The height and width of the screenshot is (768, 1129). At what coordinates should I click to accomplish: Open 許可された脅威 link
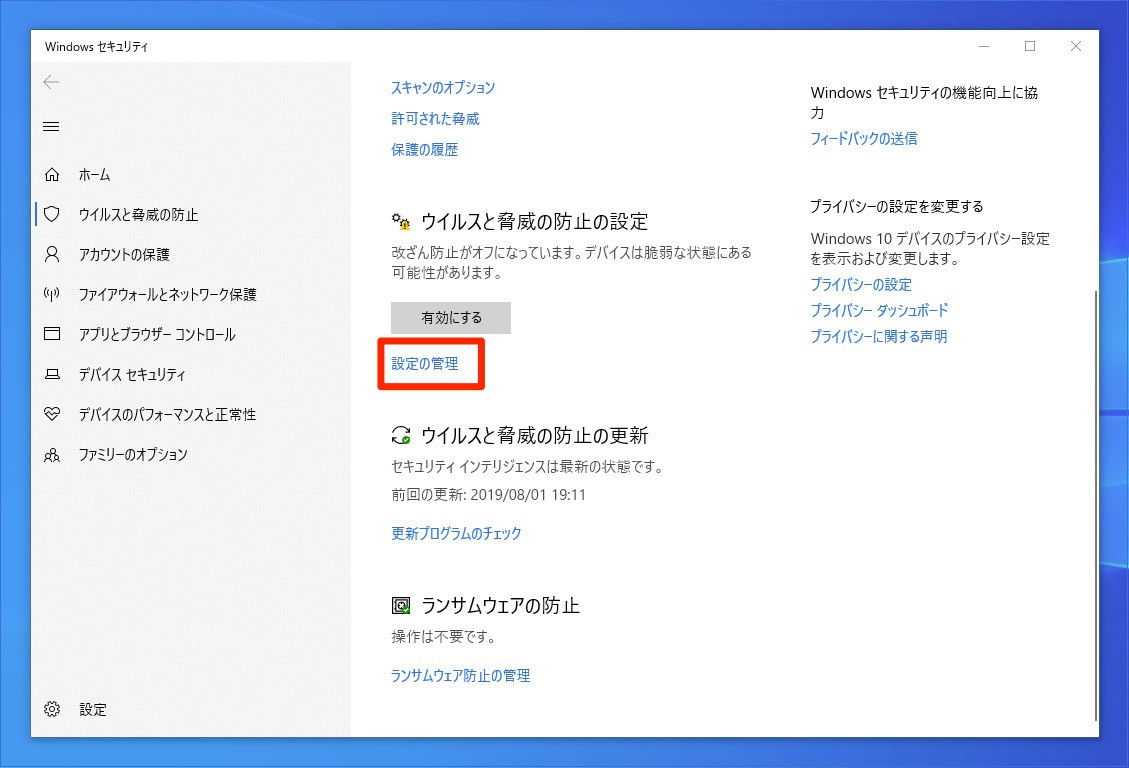click(x=435, y=119)
